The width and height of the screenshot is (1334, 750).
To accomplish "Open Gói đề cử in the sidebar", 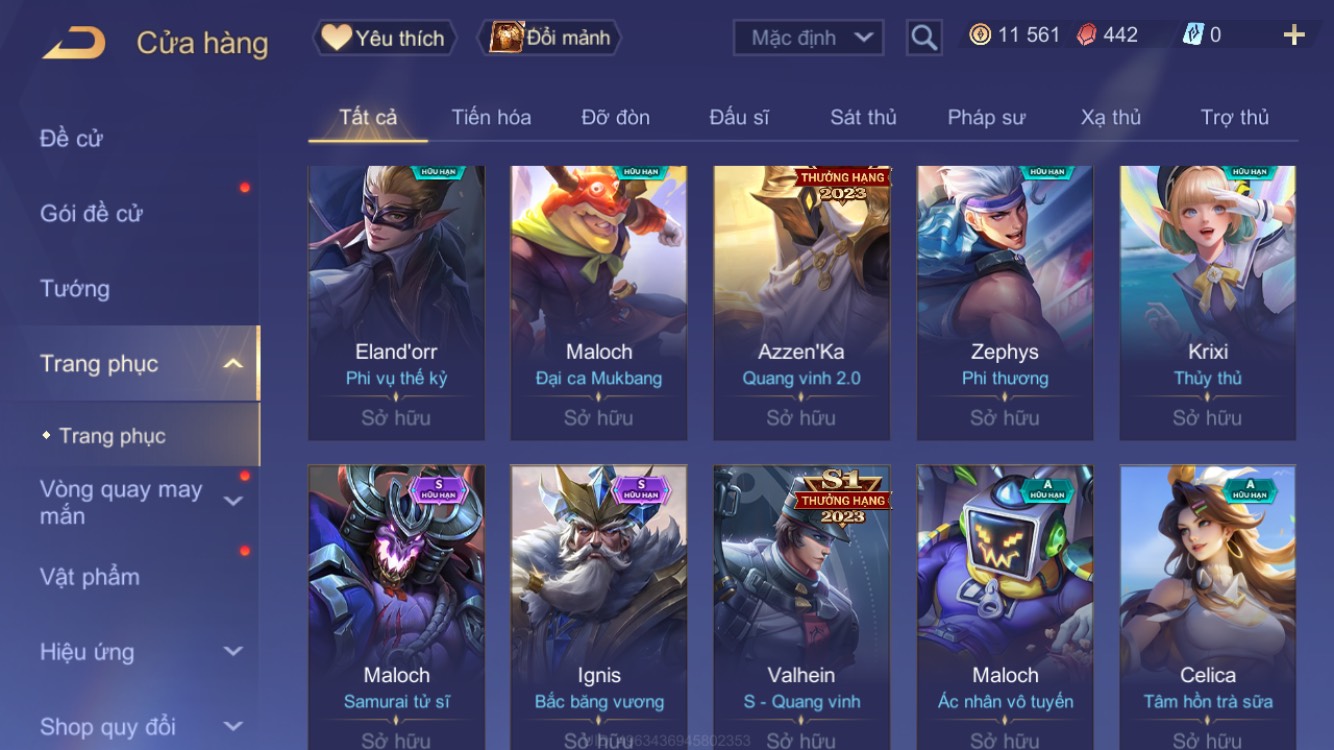I will (91, 213).
